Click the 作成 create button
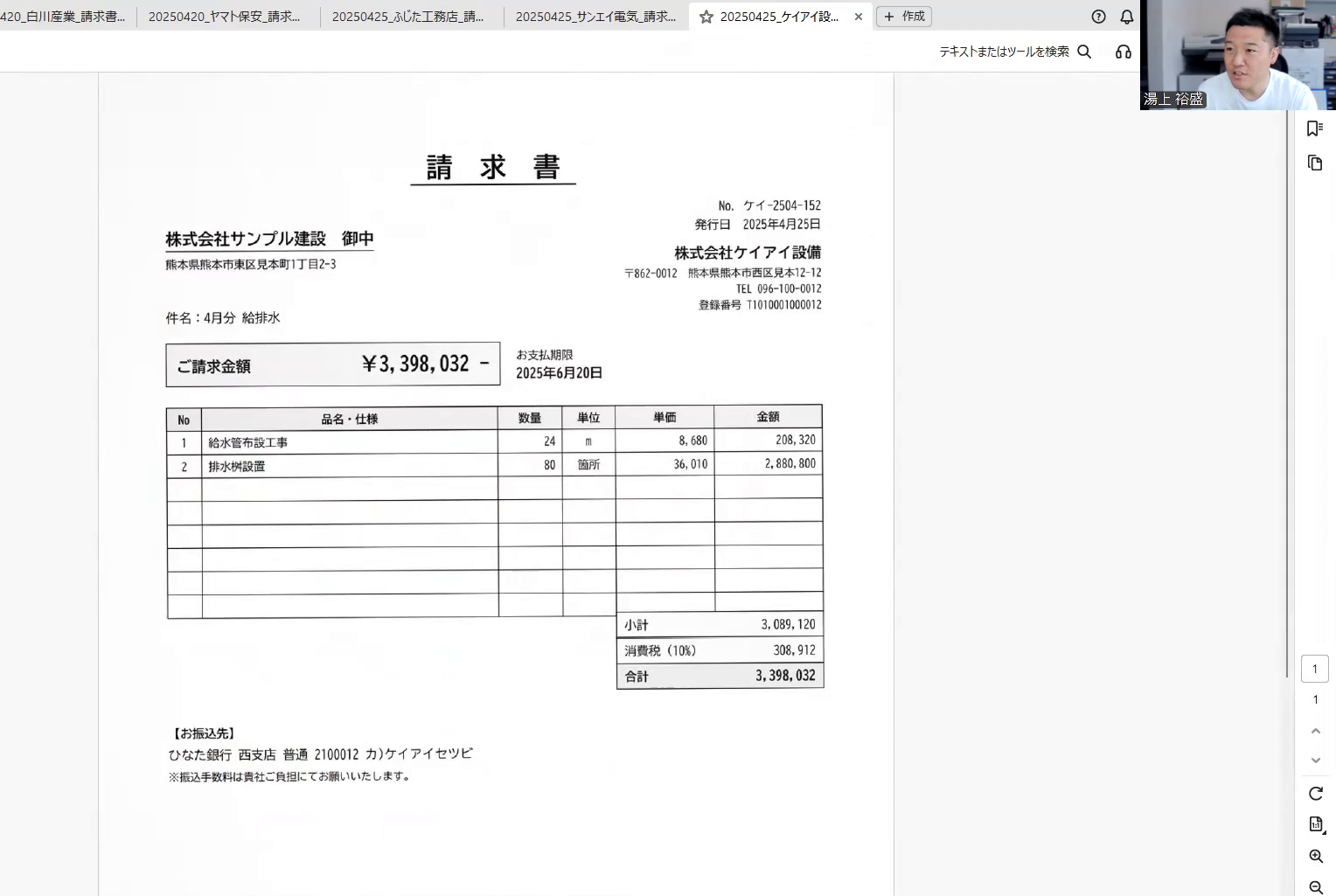This screenshot has height=896, width=1336. [904, 17]
